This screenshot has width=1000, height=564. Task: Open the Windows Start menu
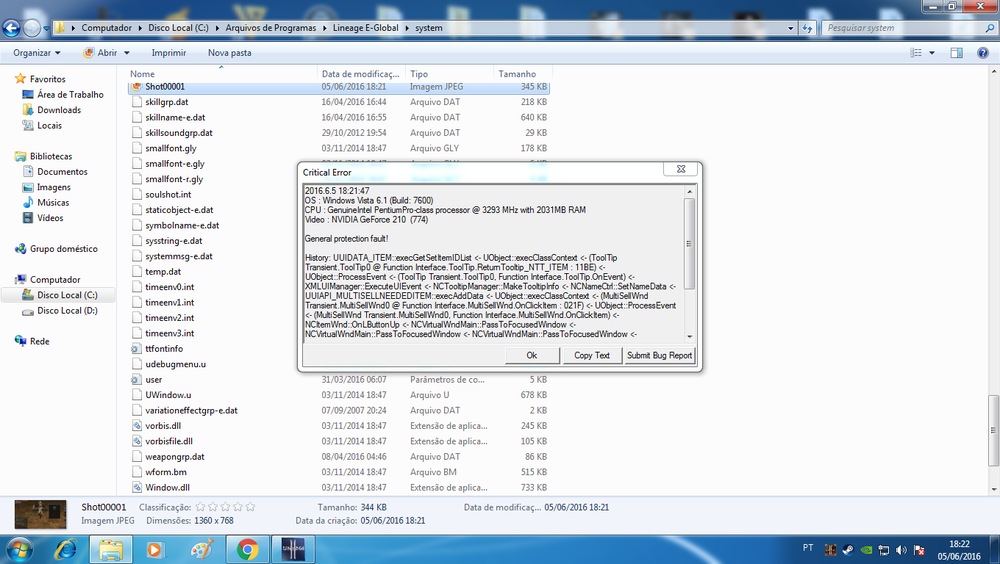[20, 549]
